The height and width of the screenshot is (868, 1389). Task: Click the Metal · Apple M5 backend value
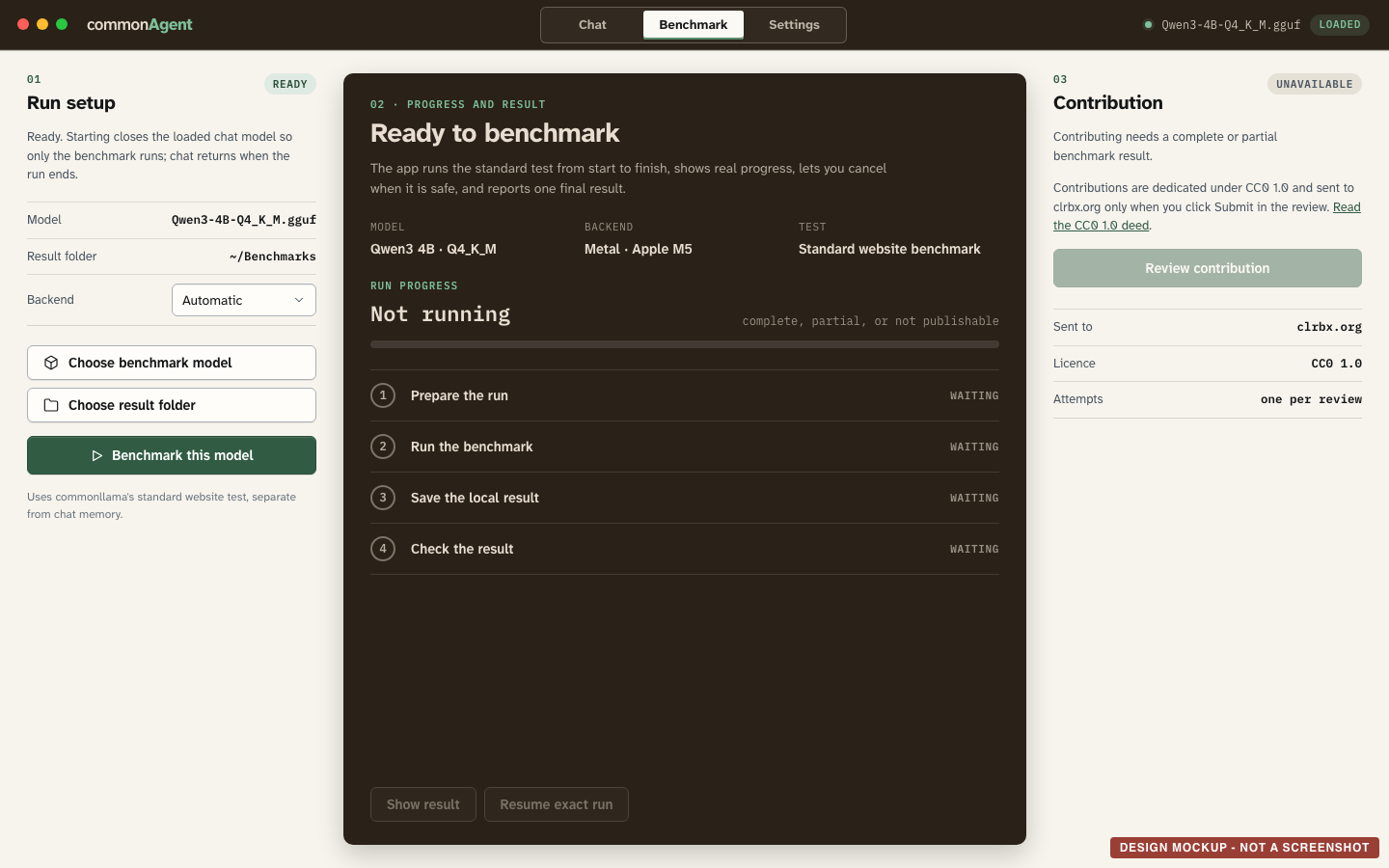639,249
